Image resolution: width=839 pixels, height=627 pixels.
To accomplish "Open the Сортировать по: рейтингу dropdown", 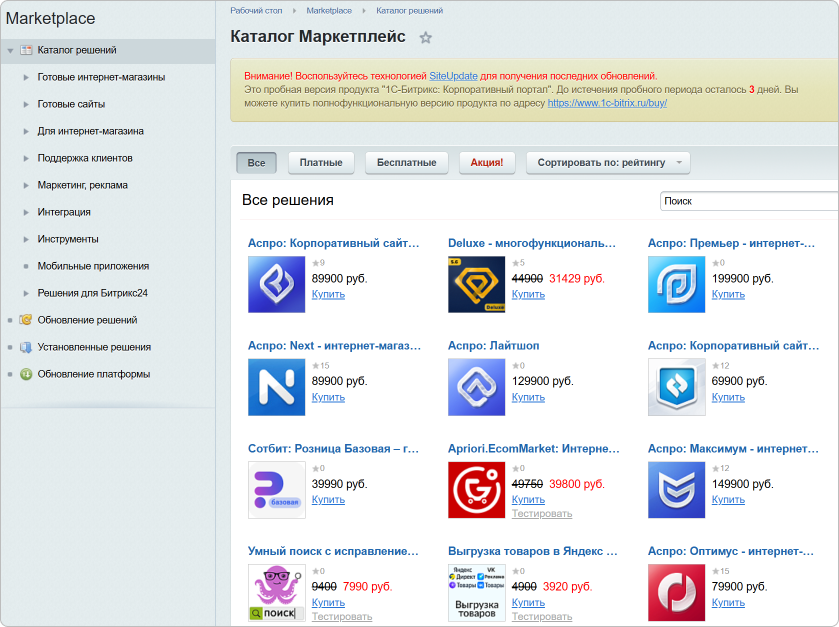I will [607, 163].
